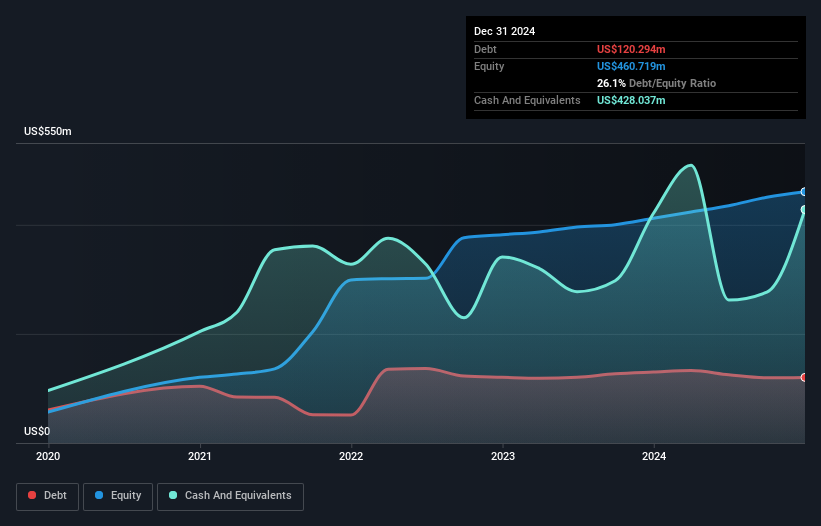
Task: Click the blue Equity endpoint marker on chart
Action: (x=804, y=192)
